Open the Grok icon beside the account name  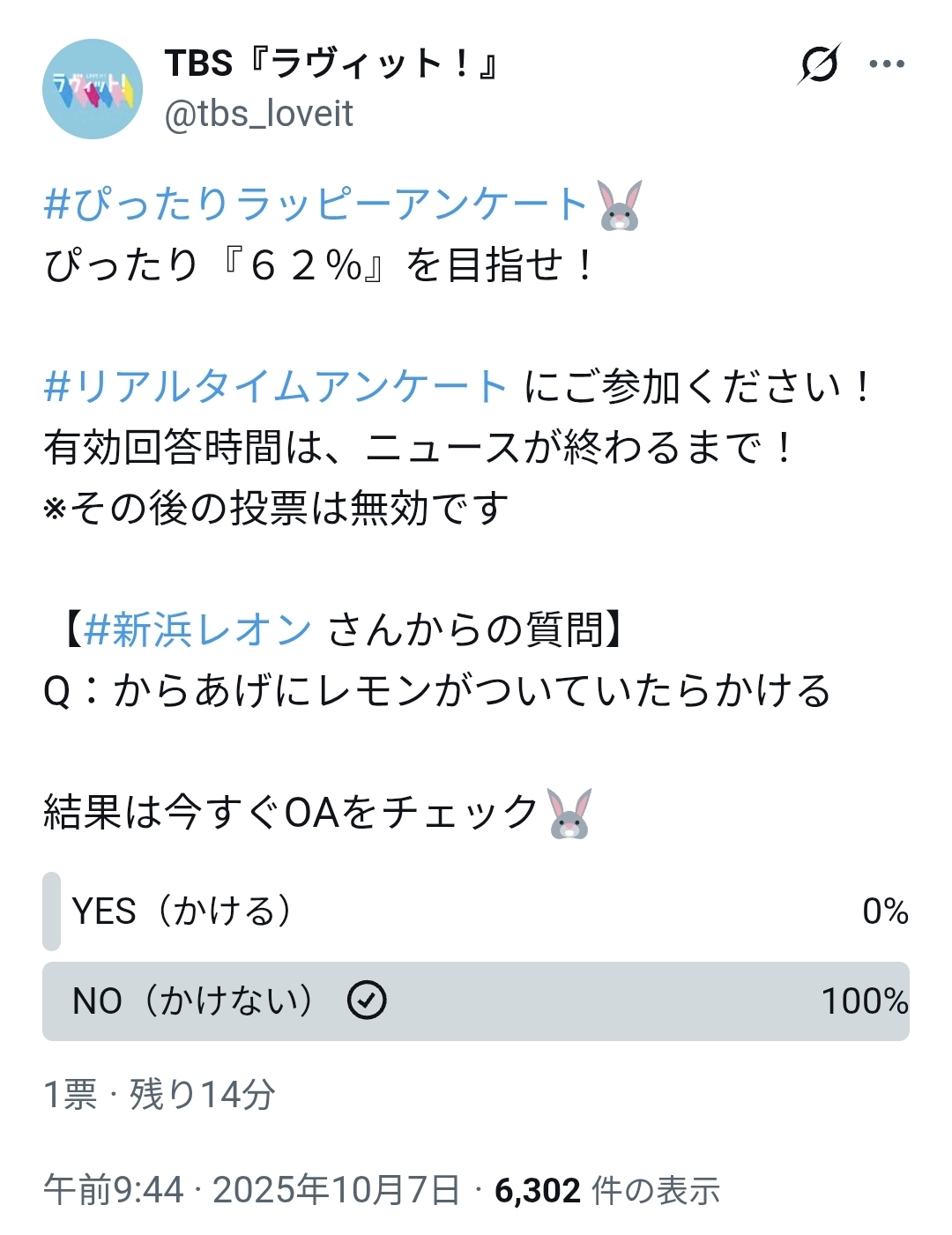[819, 64]
